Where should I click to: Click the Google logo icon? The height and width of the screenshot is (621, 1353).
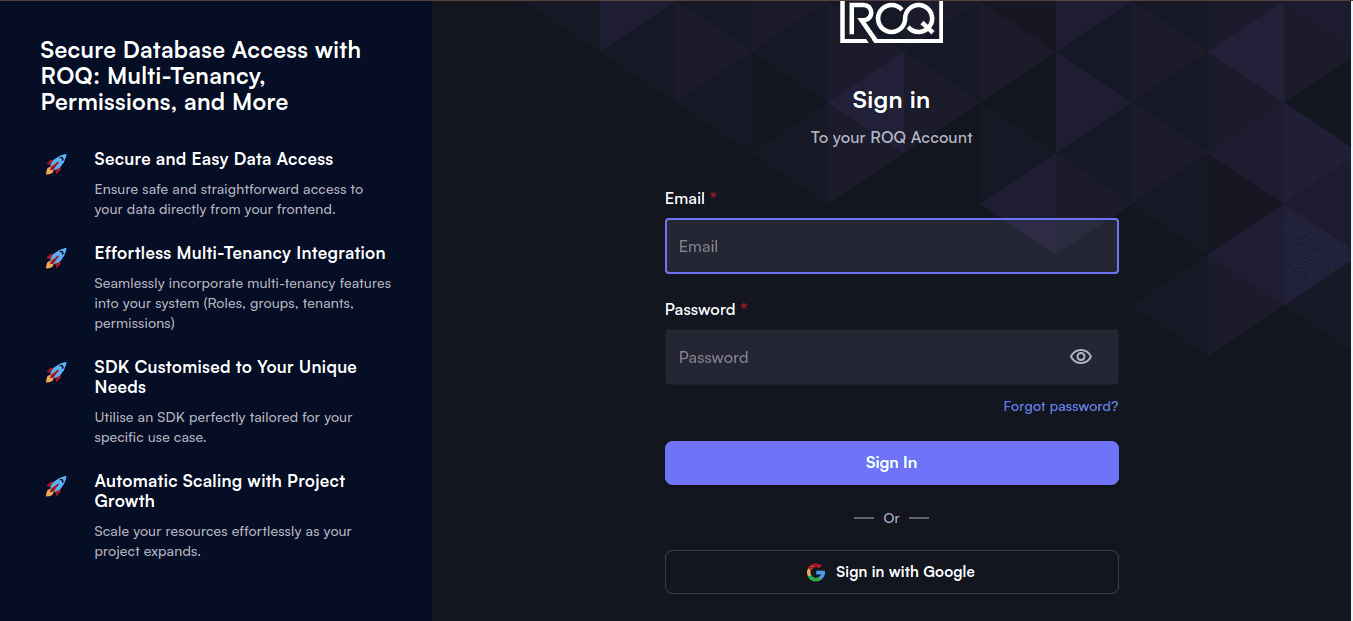(816, 572)
